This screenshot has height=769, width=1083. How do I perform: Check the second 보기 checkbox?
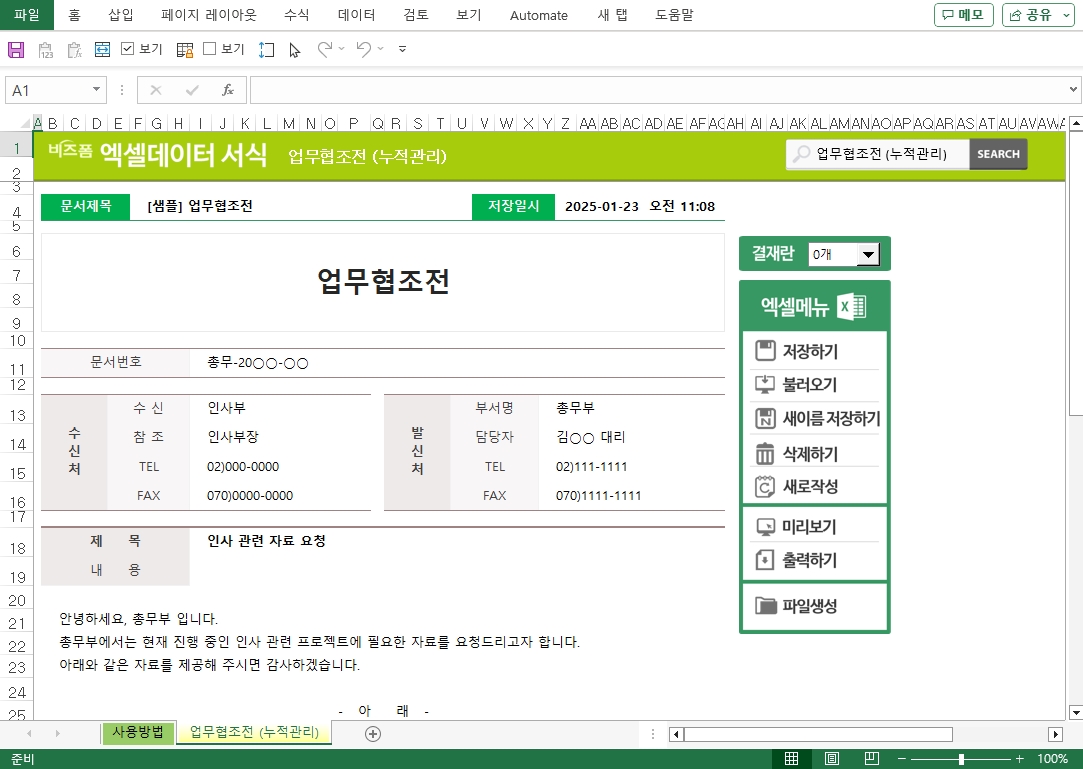click(210, 49)
